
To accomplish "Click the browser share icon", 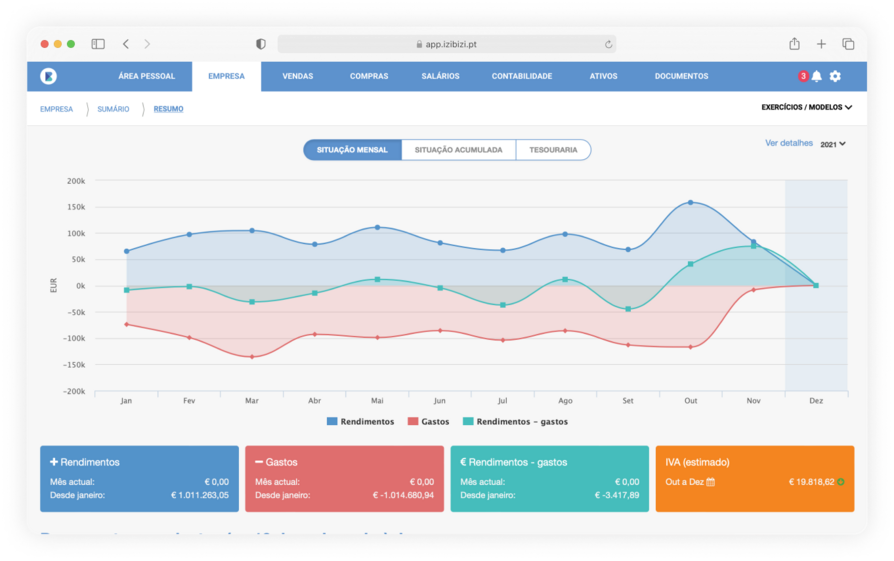I will 794,44.
